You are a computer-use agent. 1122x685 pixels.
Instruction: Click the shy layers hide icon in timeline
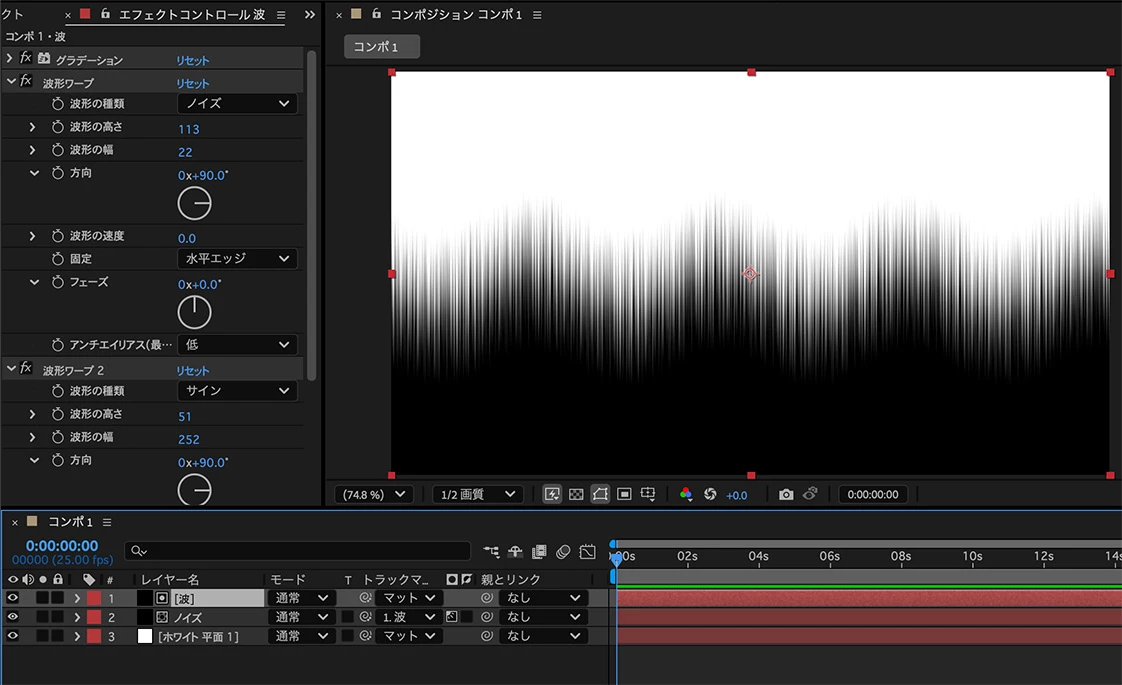515,551
